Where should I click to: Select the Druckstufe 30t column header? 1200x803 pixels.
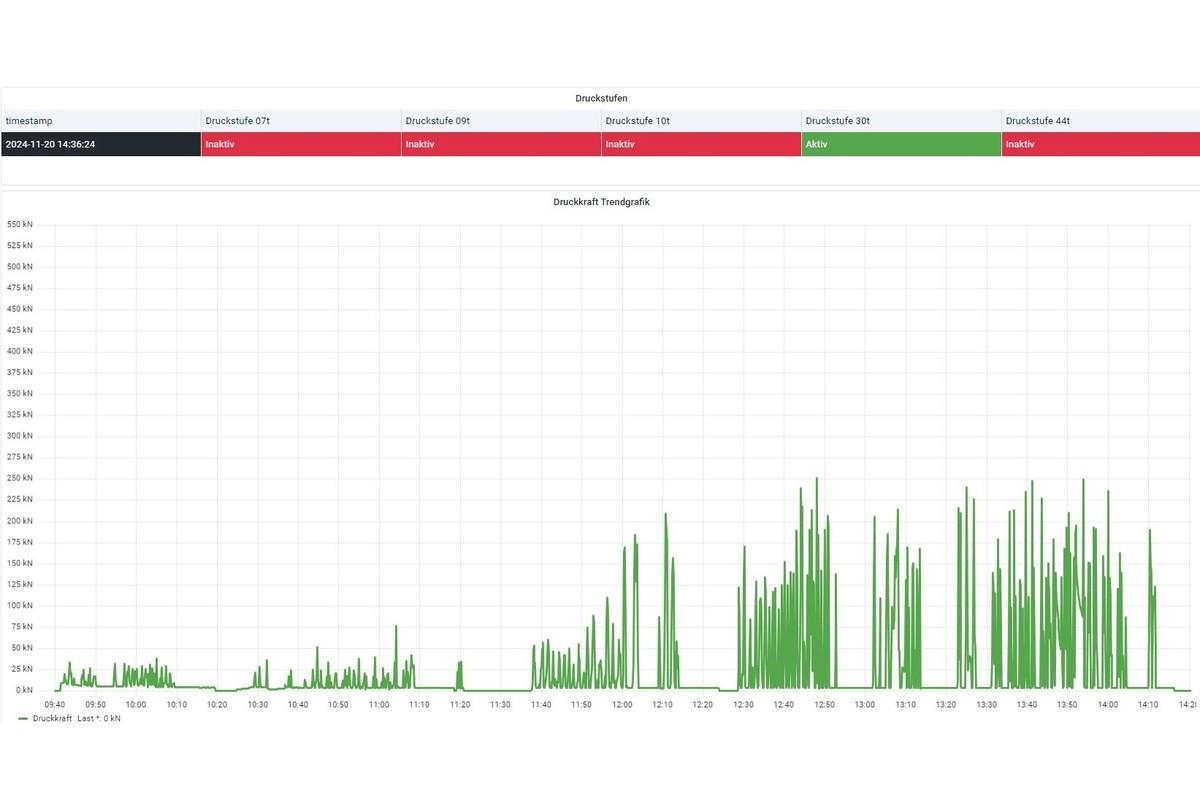(x=837, y=121)
